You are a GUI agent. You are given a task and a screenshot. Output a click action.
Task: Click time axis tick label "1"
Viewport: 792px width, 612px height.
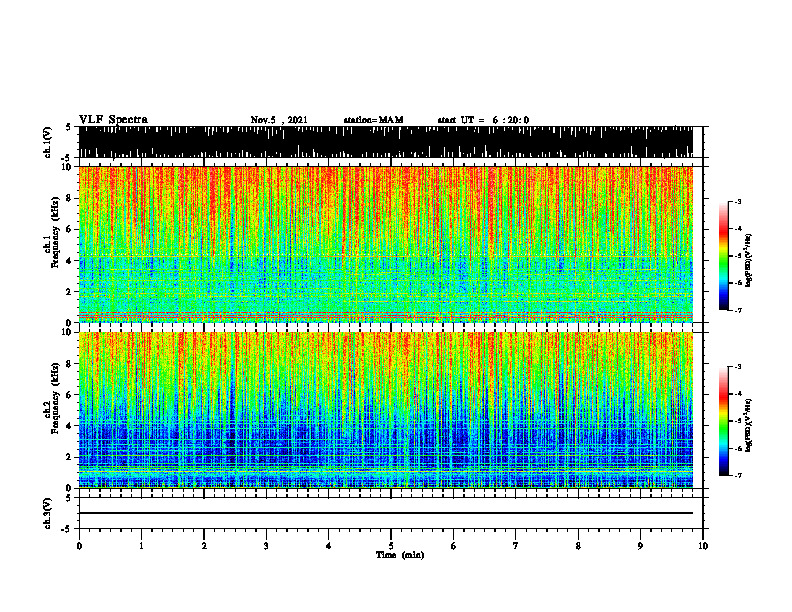click(x=141, y=546)
